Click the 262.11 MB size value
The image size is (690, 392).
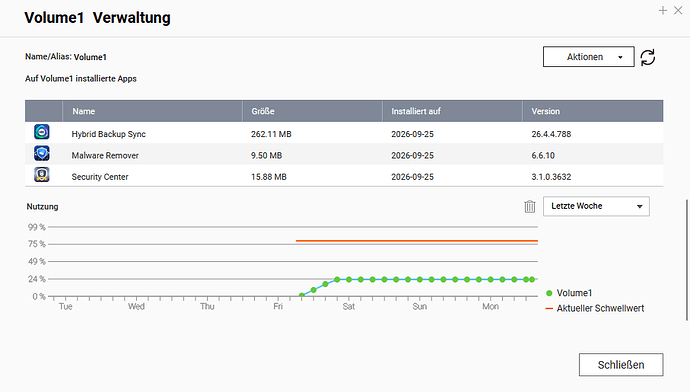coord(271,134)
